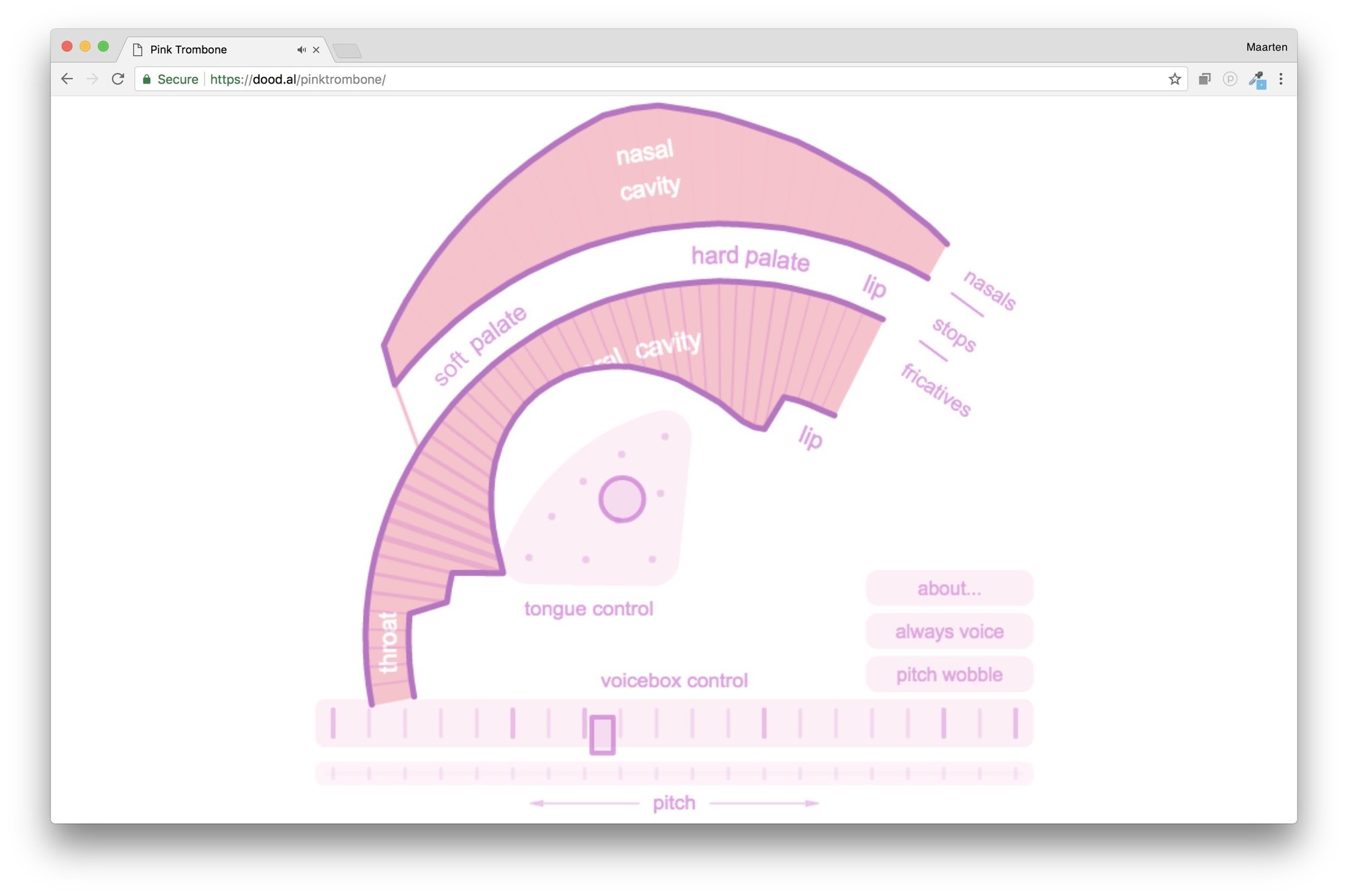Click the Pinterest extension icon
Image resolution: width=1348 pixels, height=896 pixels.
point(1230,79)
